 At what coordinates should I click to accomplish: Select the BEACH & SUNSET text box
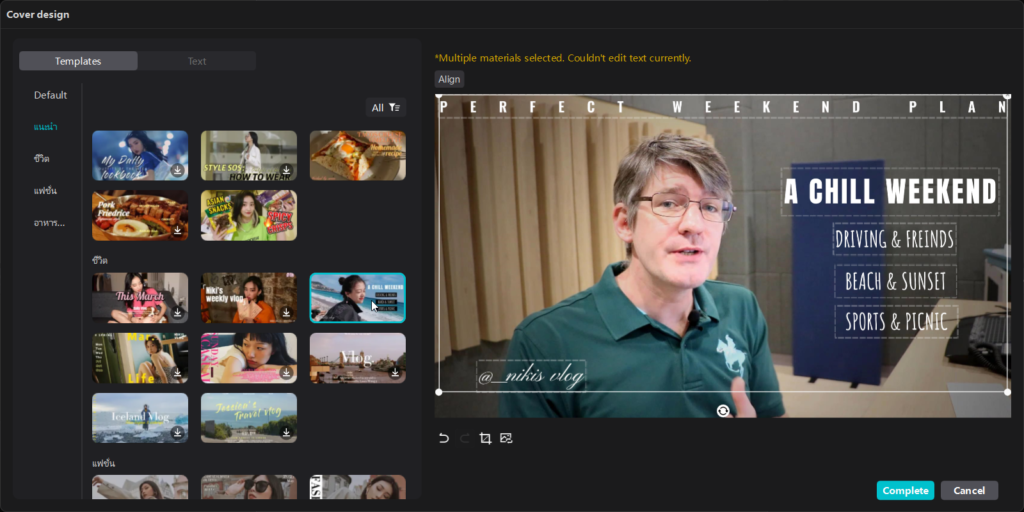[895, 281]
